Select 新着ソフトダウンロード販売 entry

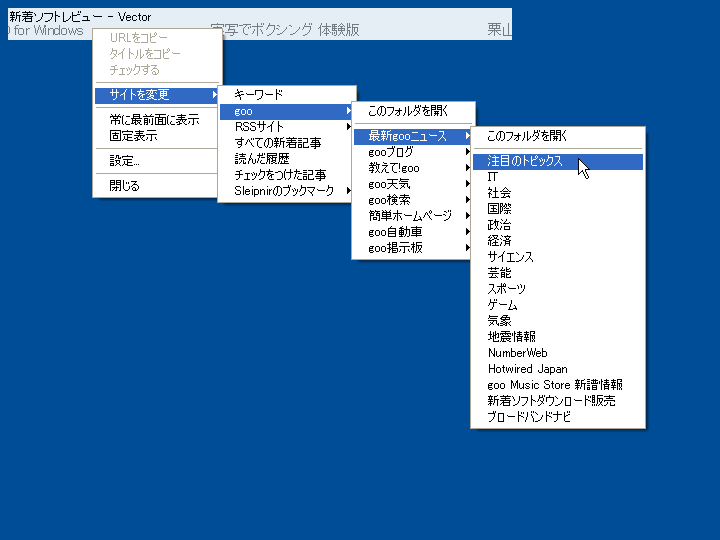pyautogui.click(x=558, y=400)
